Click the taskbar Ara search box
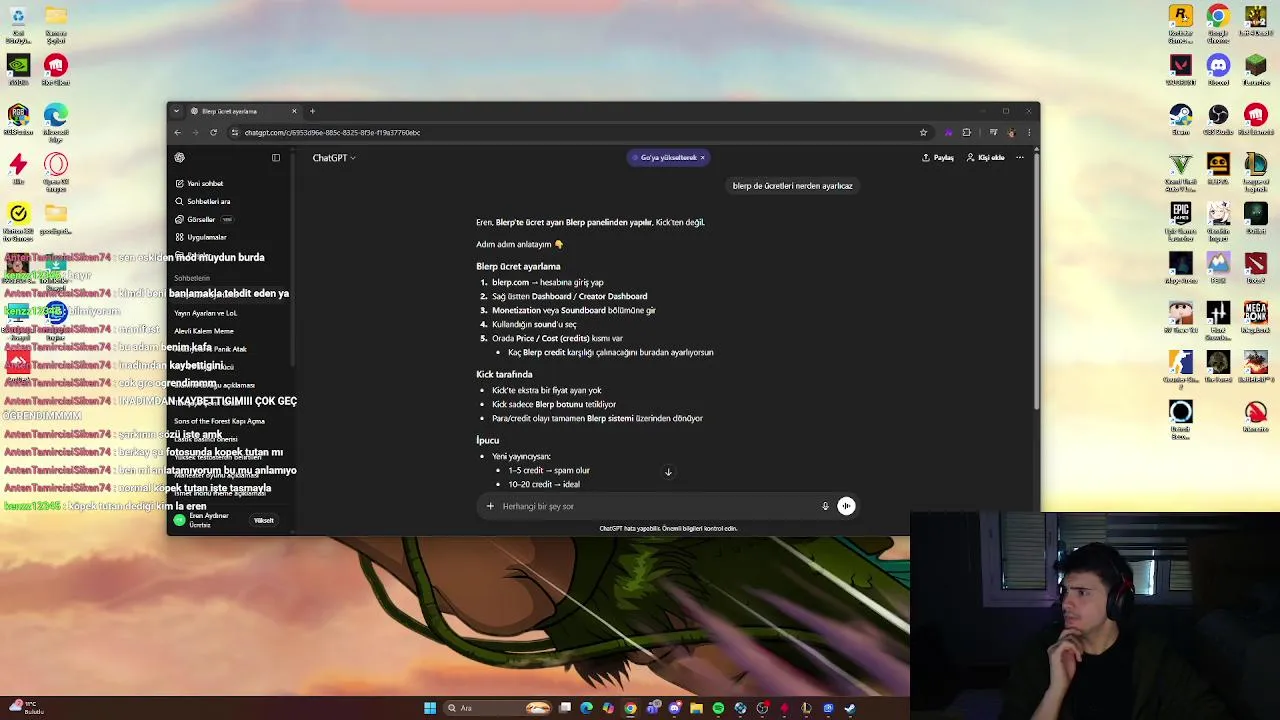 [497, 708]
